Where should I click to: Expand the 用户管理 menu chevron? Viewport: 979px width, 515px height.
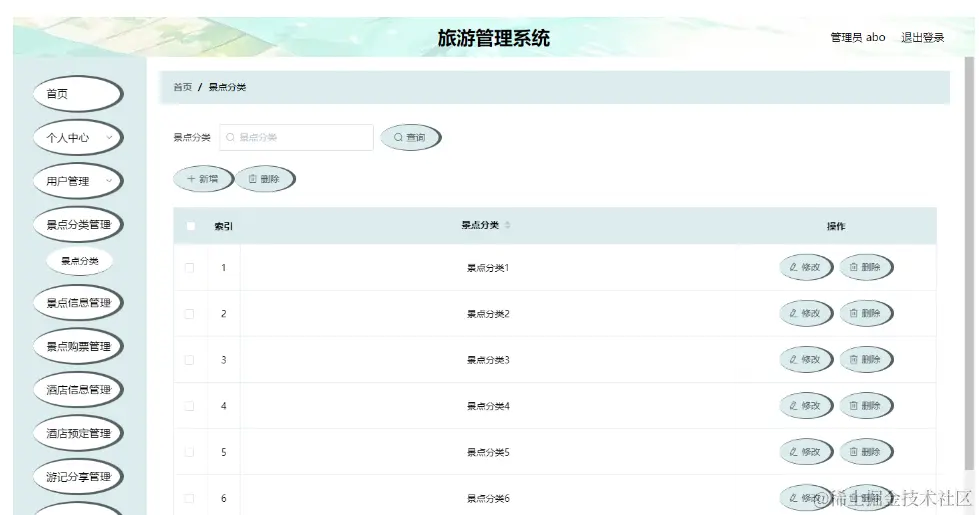pyautogui.click(x=109, y=181)
